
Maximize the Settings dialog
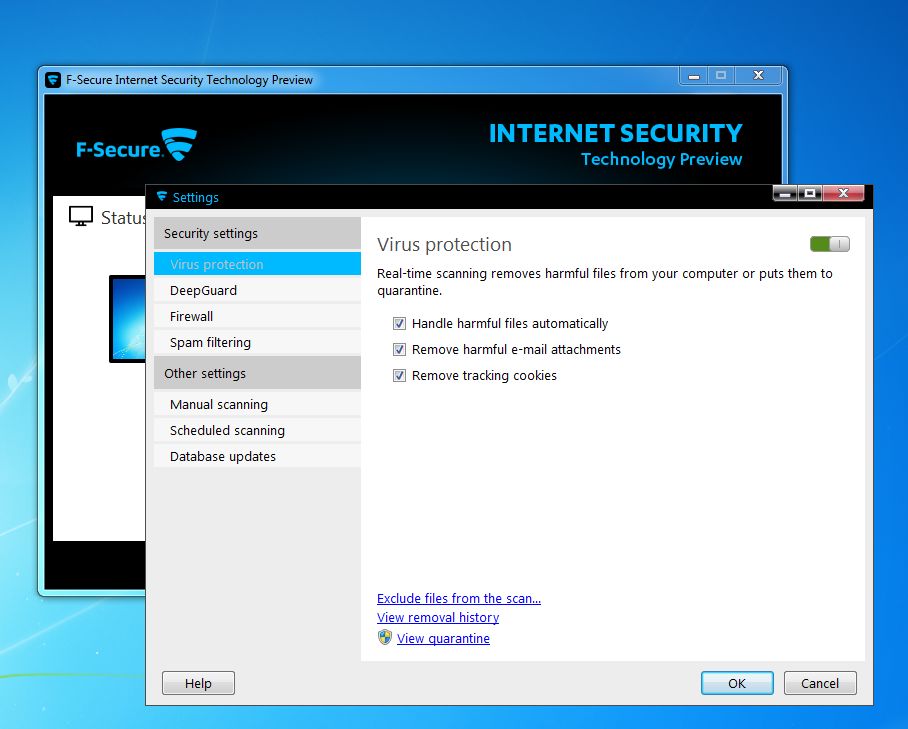[x=810, y=193]
